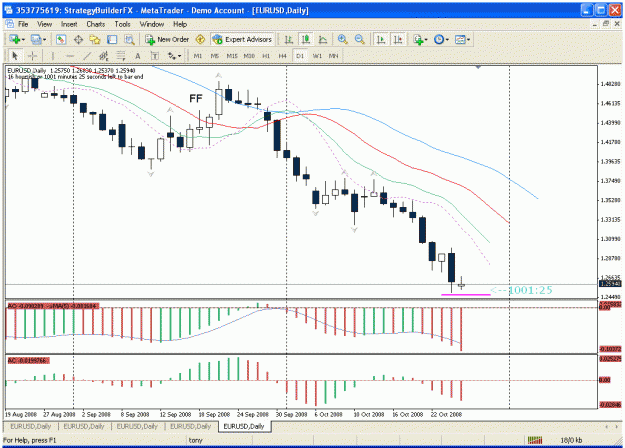Click the document icon beside File menu
625x448 pixels.
(9, 24)
